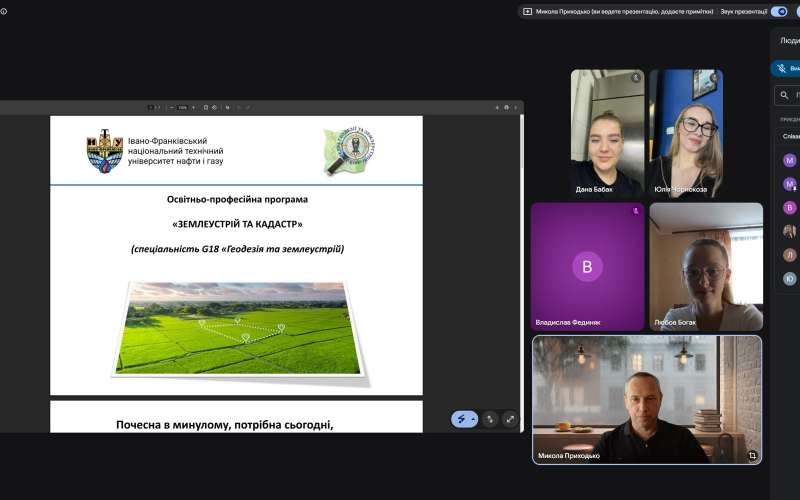This screenshot has height=500, width=800.
Task: Click the PDF page number field
Action: pos(151,107)
